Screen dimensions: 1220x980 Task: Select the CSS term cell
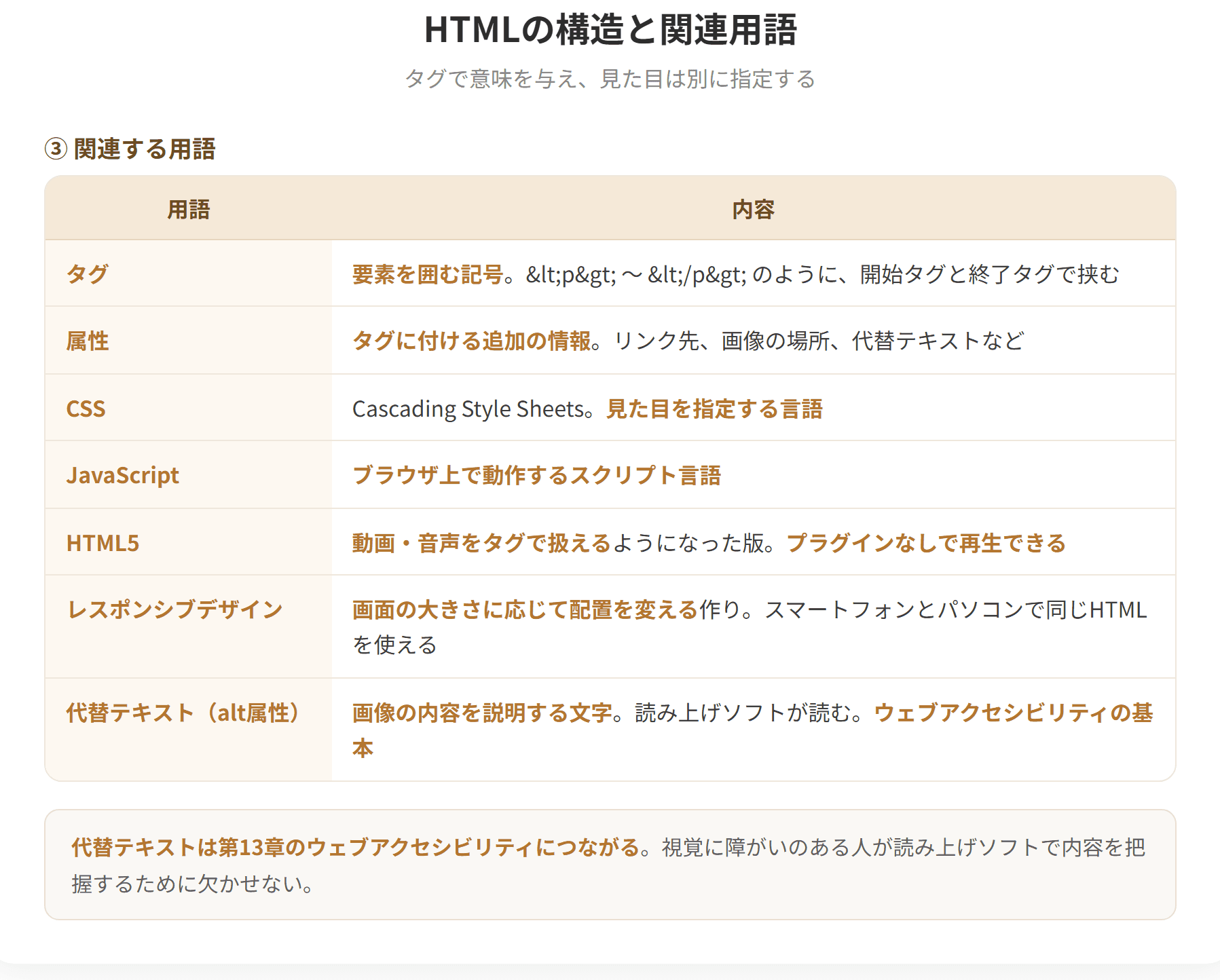point(189,408)
